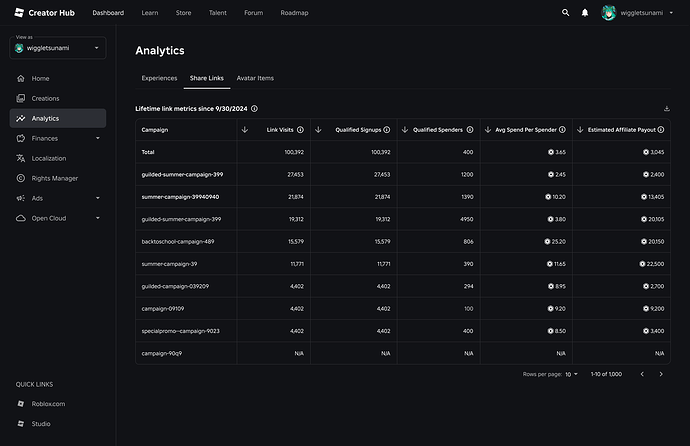Switch to the Experiences tab
690x446 pixels.
coord(159,78)
